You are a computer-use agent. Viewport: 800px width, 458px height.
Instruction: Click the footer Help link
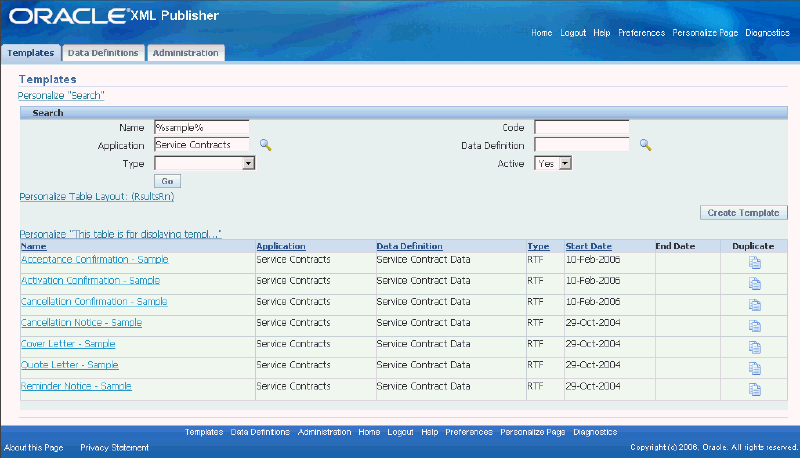[x=430, y=432]
